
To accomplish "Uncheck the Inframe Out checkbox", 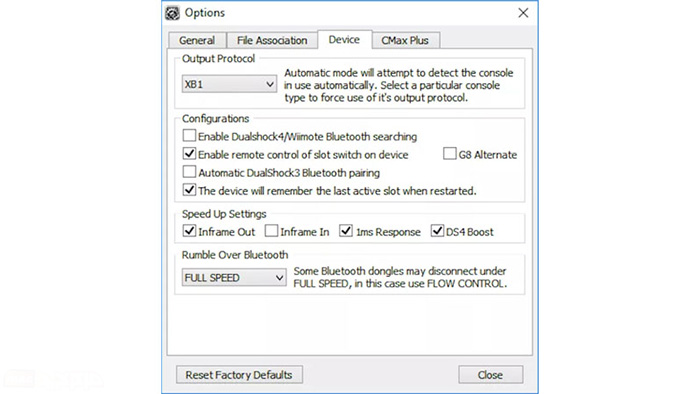I will [189, 231].
